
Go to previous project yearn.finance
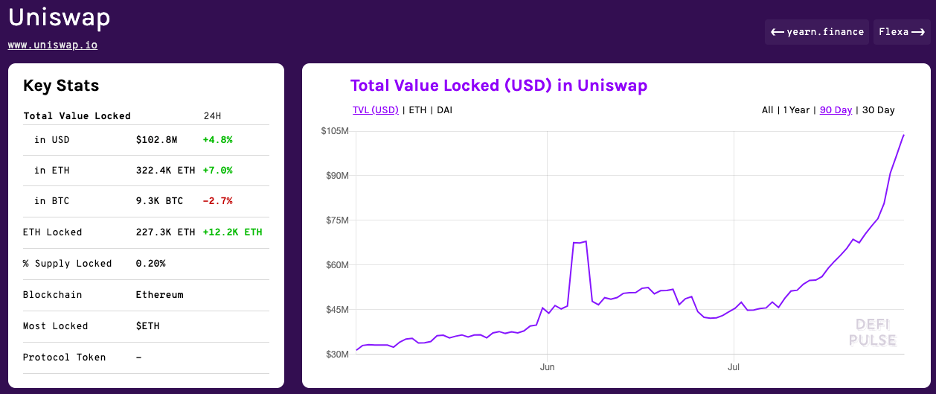tap(817, 32)
